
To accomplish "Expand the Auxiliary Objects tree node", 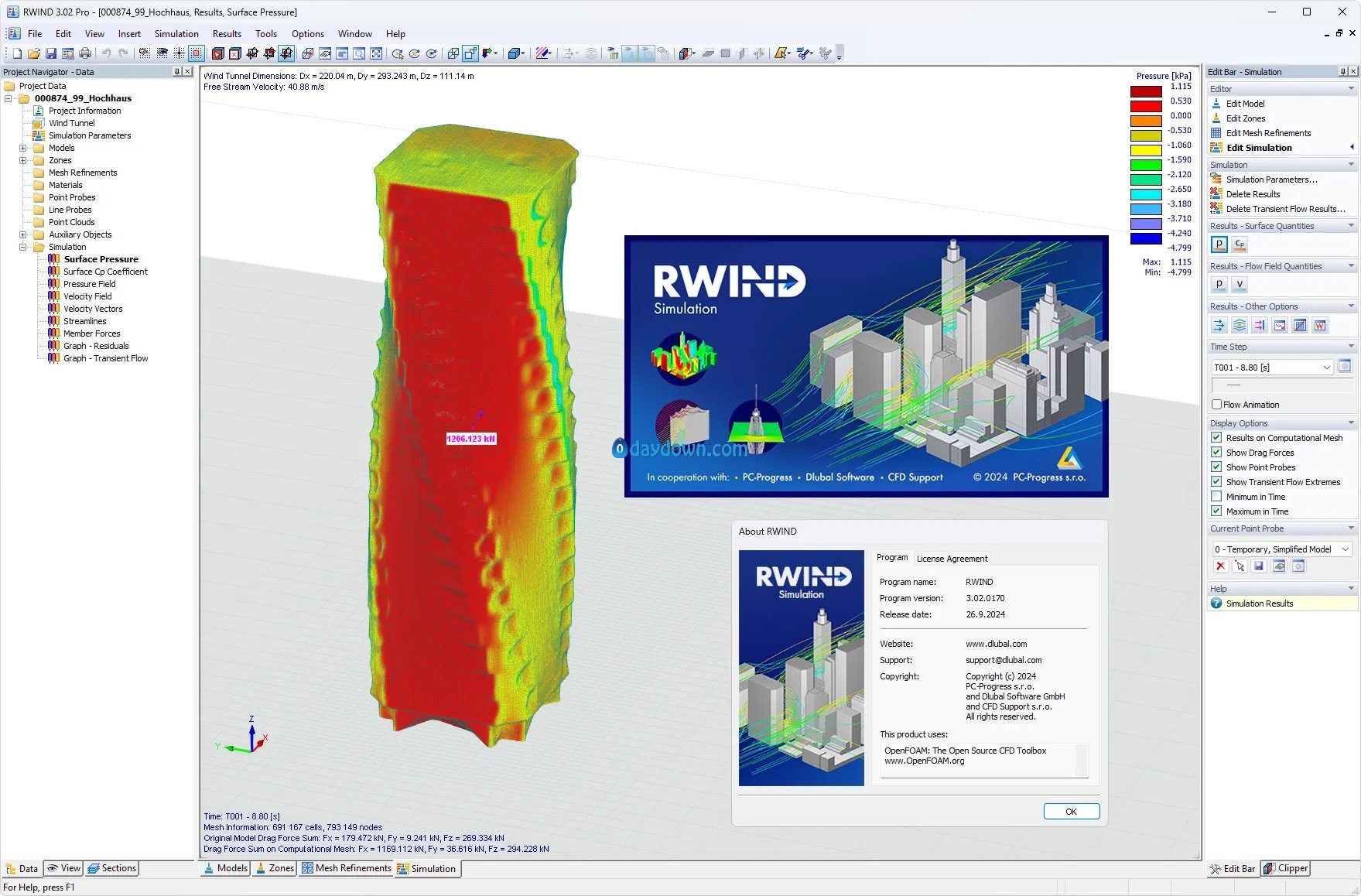I will 22,234.
